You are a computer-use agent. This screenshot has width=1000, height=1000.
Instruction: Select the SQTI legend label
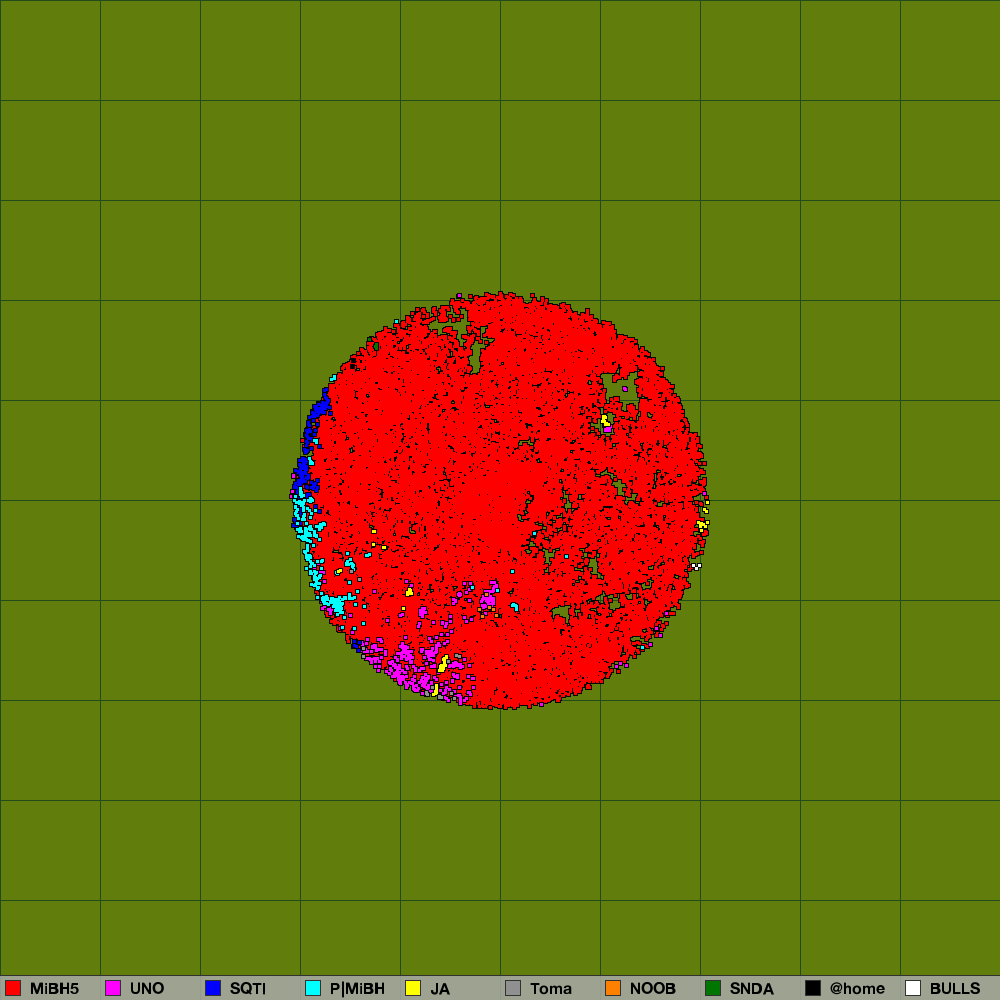pos(247,989)
